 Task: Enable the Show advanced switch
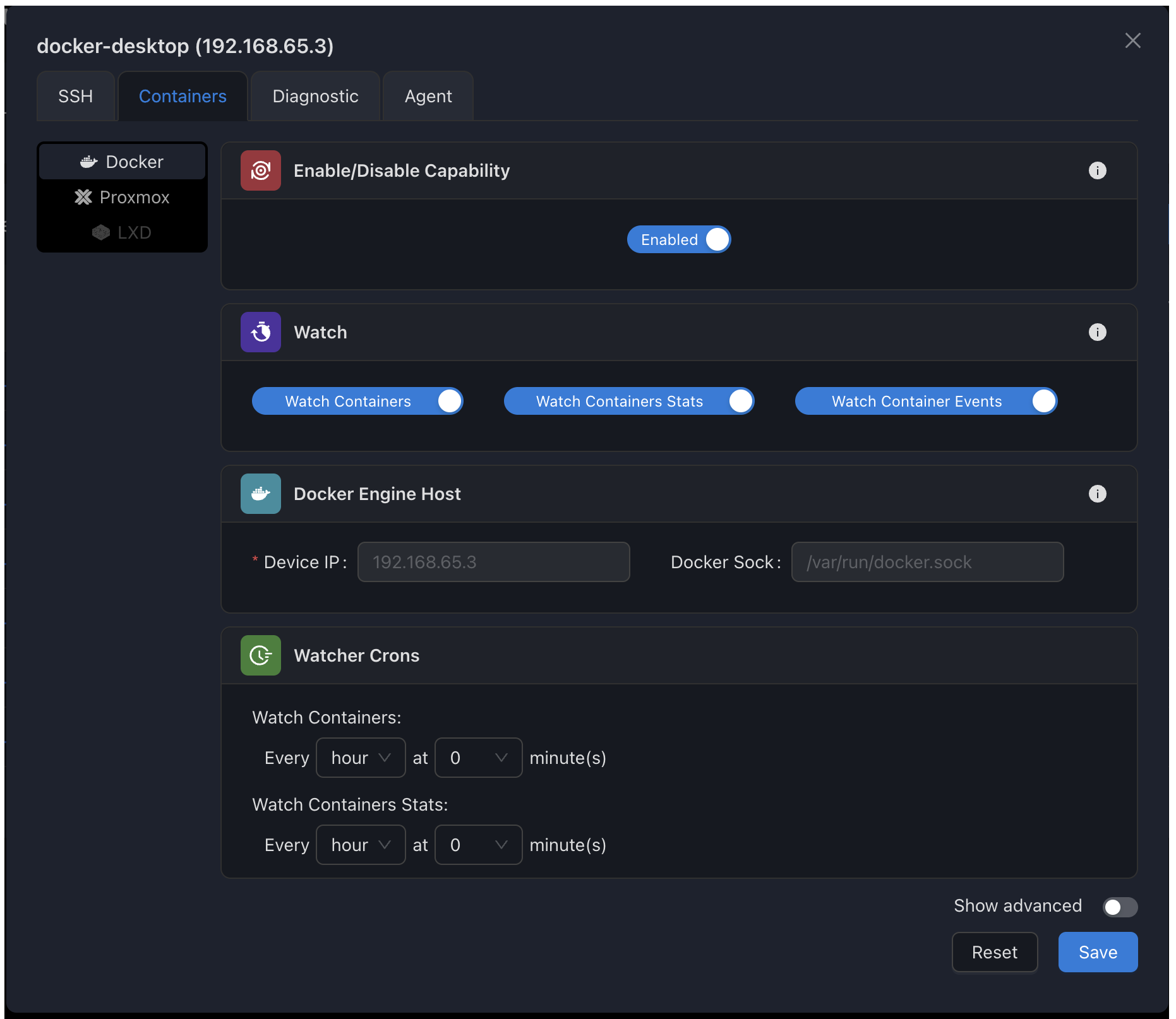coord(1120,907)
